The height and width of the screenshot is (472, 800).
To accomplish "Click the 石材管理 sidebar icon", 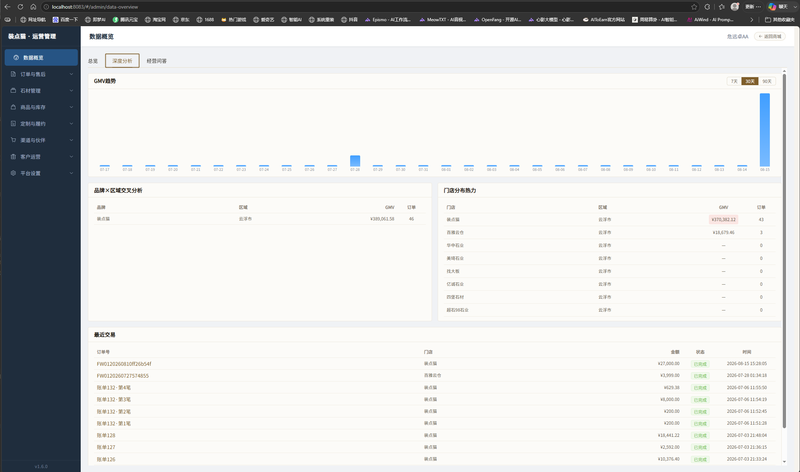I will pyautogui.click(x=13, y=90).
